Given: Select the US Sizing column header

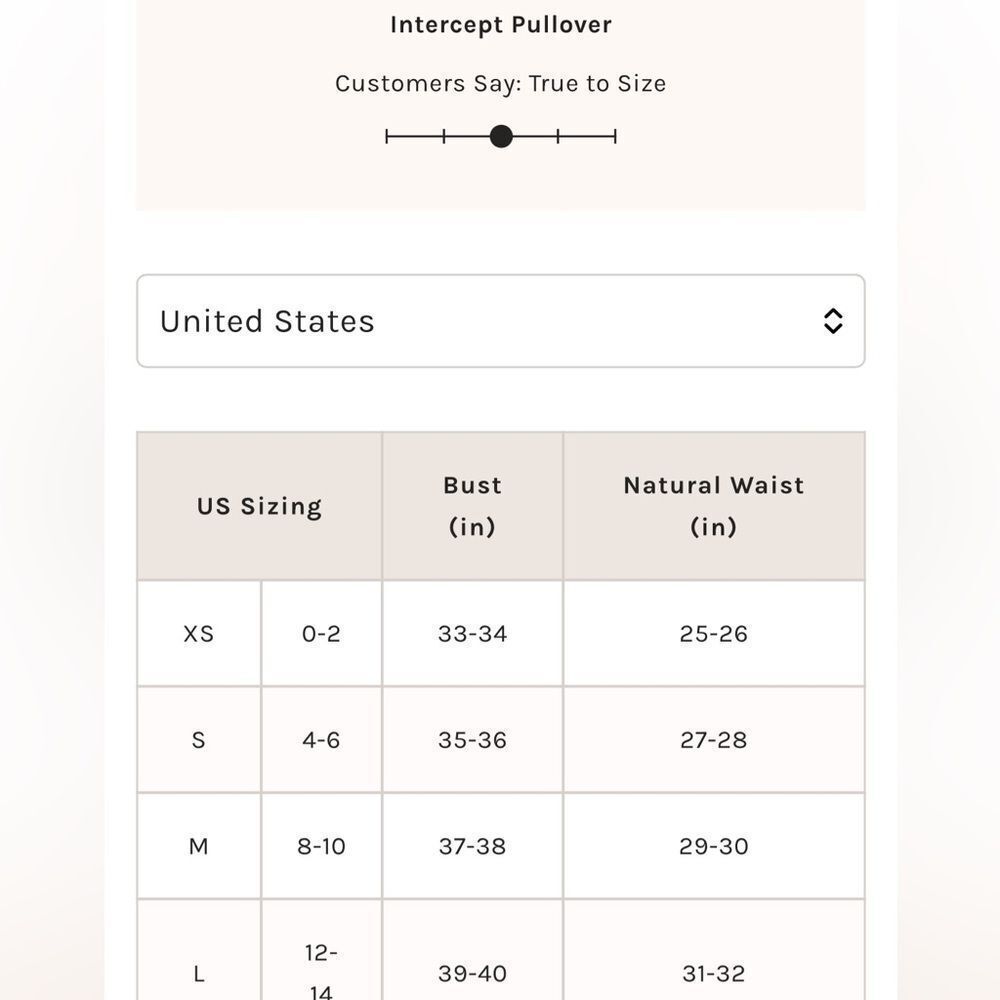Looking at the screenshot, I should coord(260,506).
